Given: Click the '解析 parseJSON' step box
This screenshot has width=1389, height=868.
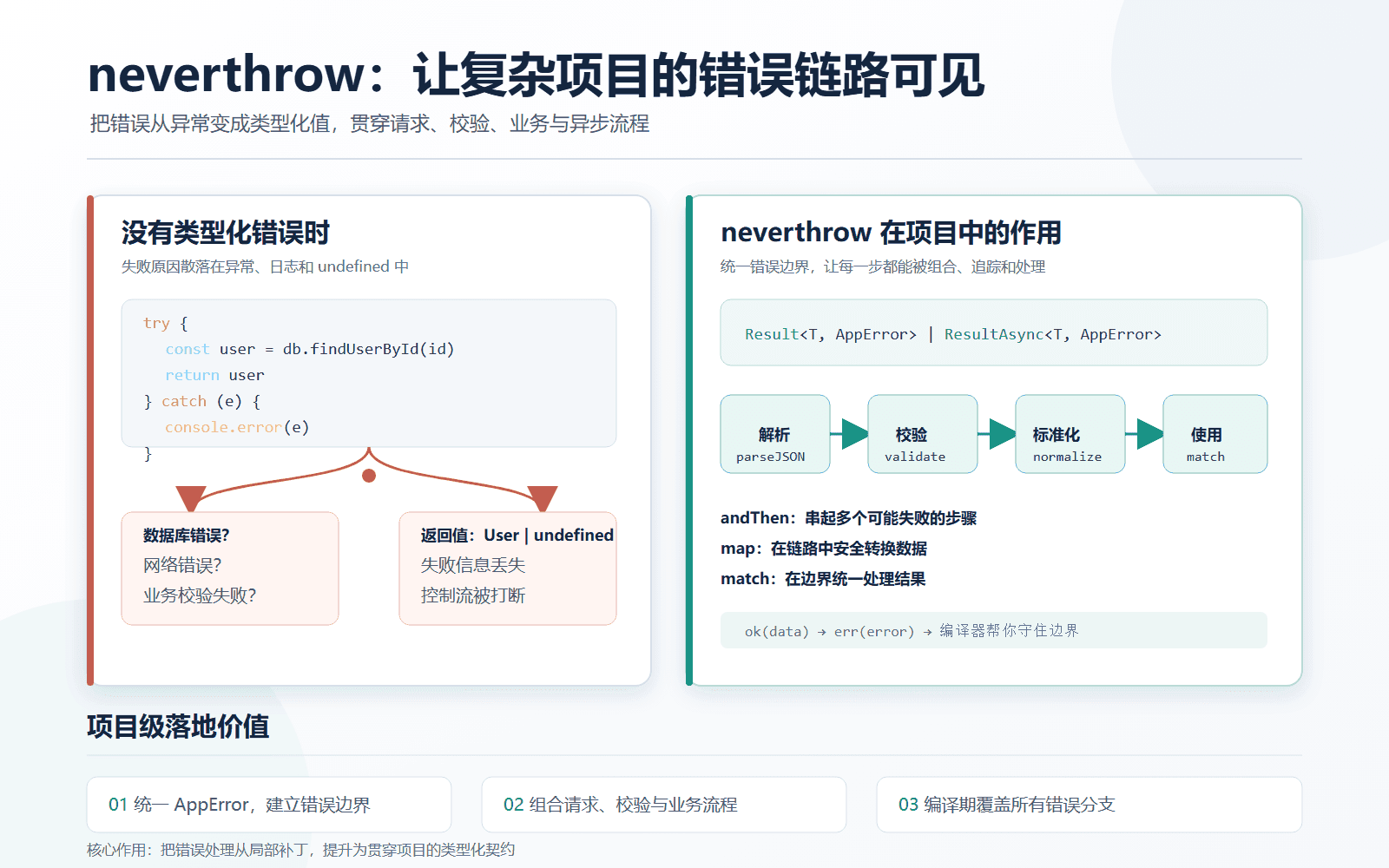Looking at the screenshot, I should 775,434.
